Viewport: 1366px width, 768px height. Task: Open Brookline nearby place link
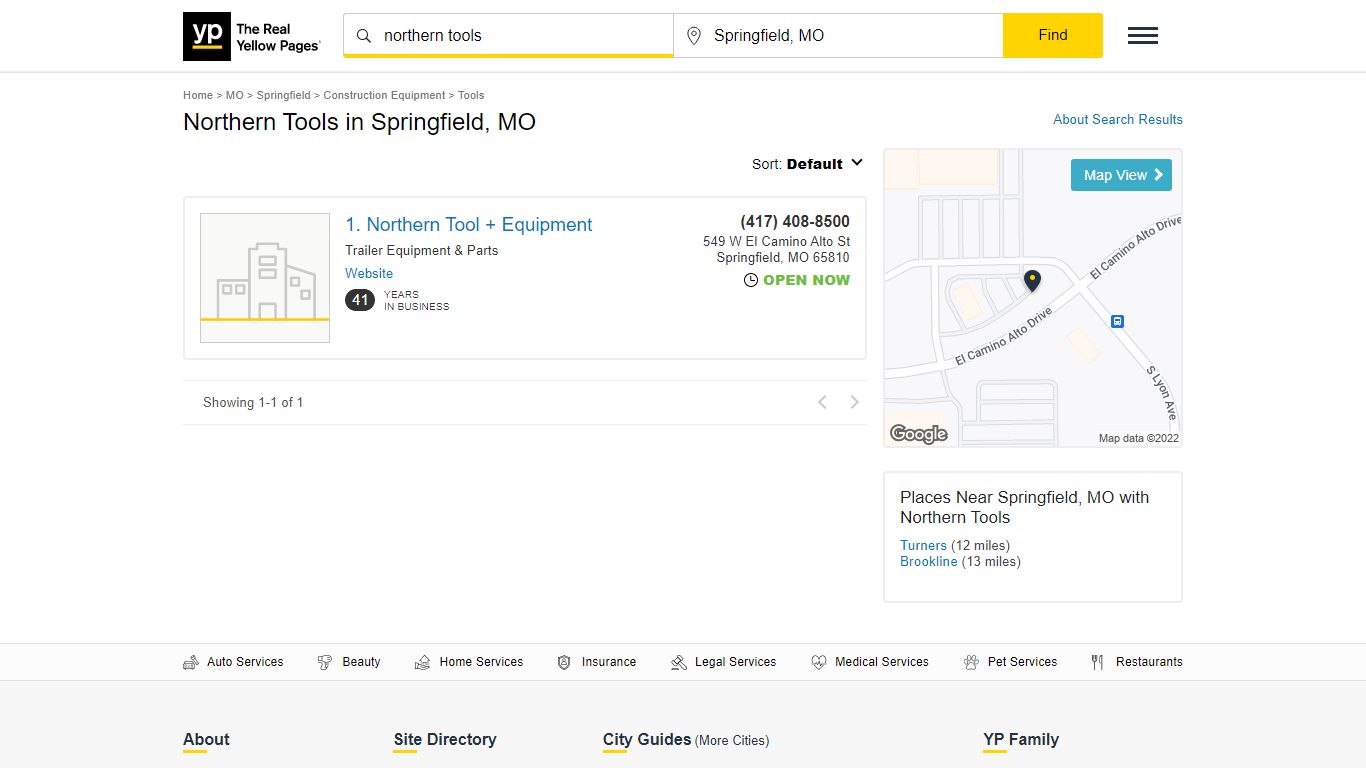(x=929, y=561)
